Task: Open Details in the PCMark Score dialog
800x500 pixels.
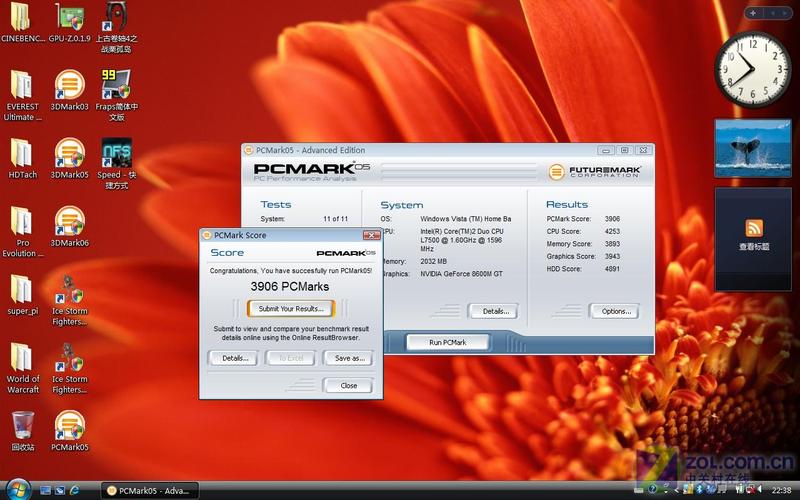Action: pos(234,358)
